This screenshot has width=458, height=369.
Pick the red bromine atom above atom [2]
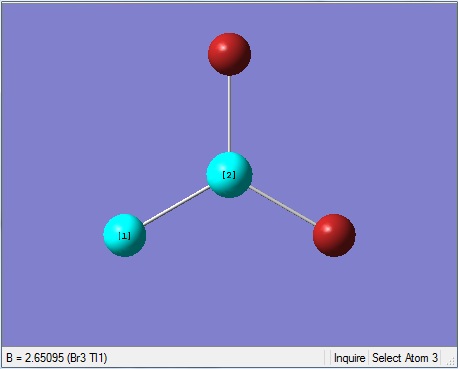tap(229, 54)
